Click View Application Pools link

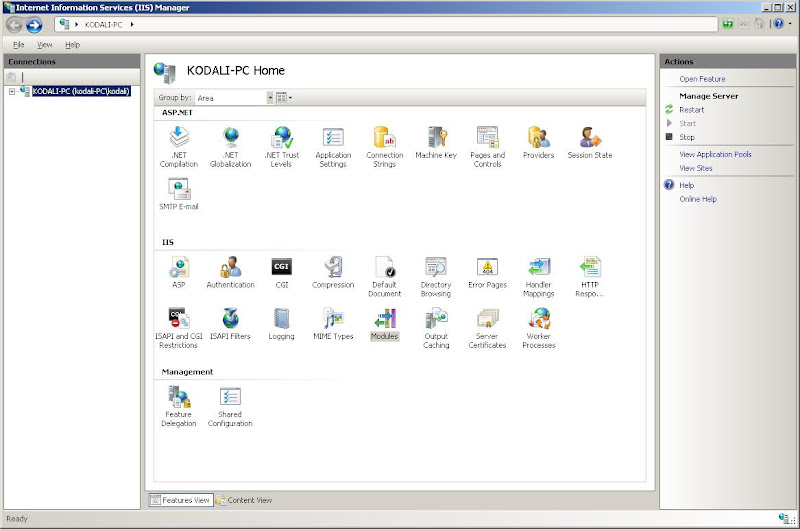(715, 154)
